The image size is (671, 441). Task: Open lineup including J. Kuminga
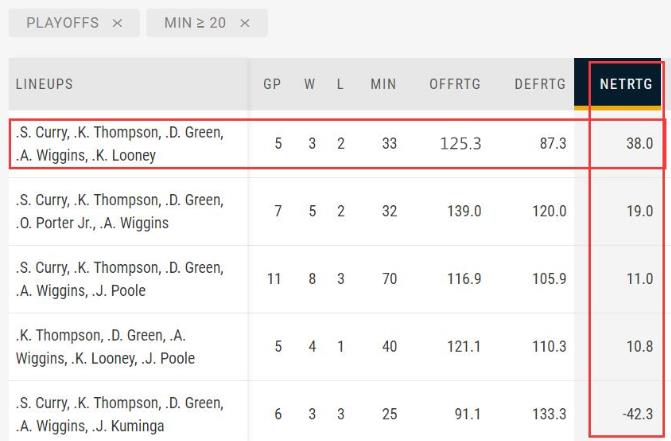coord(120,414)
